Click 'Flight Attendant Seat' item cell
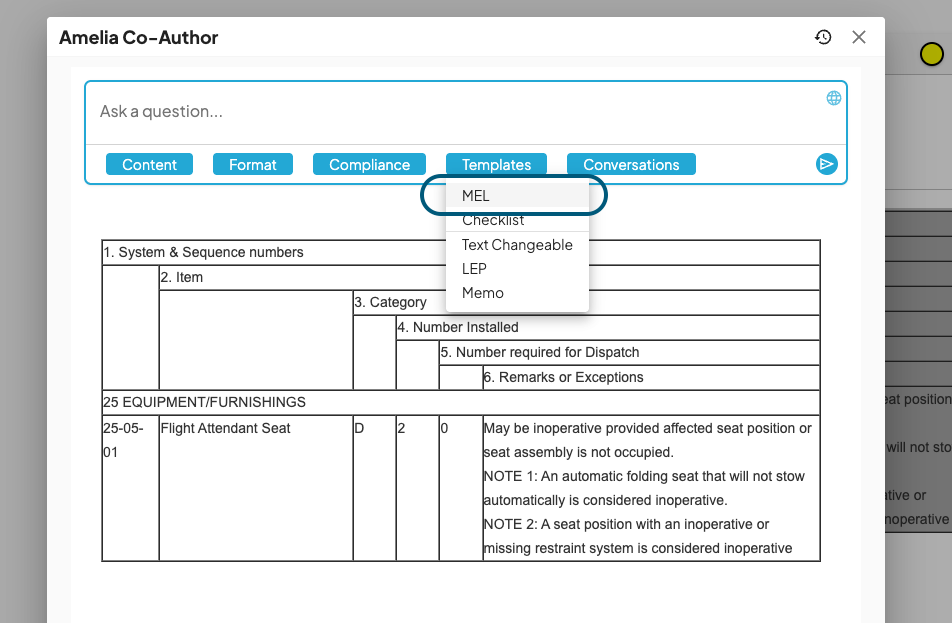 coord(256,488)
